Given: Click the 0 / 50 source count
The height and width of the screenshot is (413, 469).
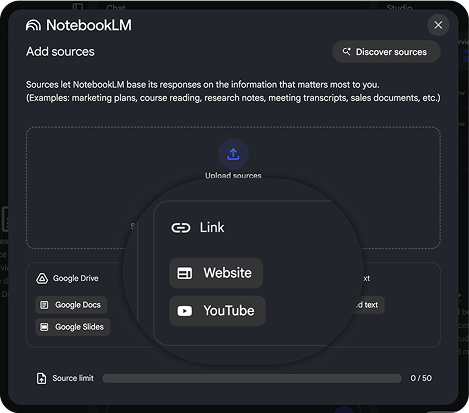Looking at the screenshot, I should point(421,378).
